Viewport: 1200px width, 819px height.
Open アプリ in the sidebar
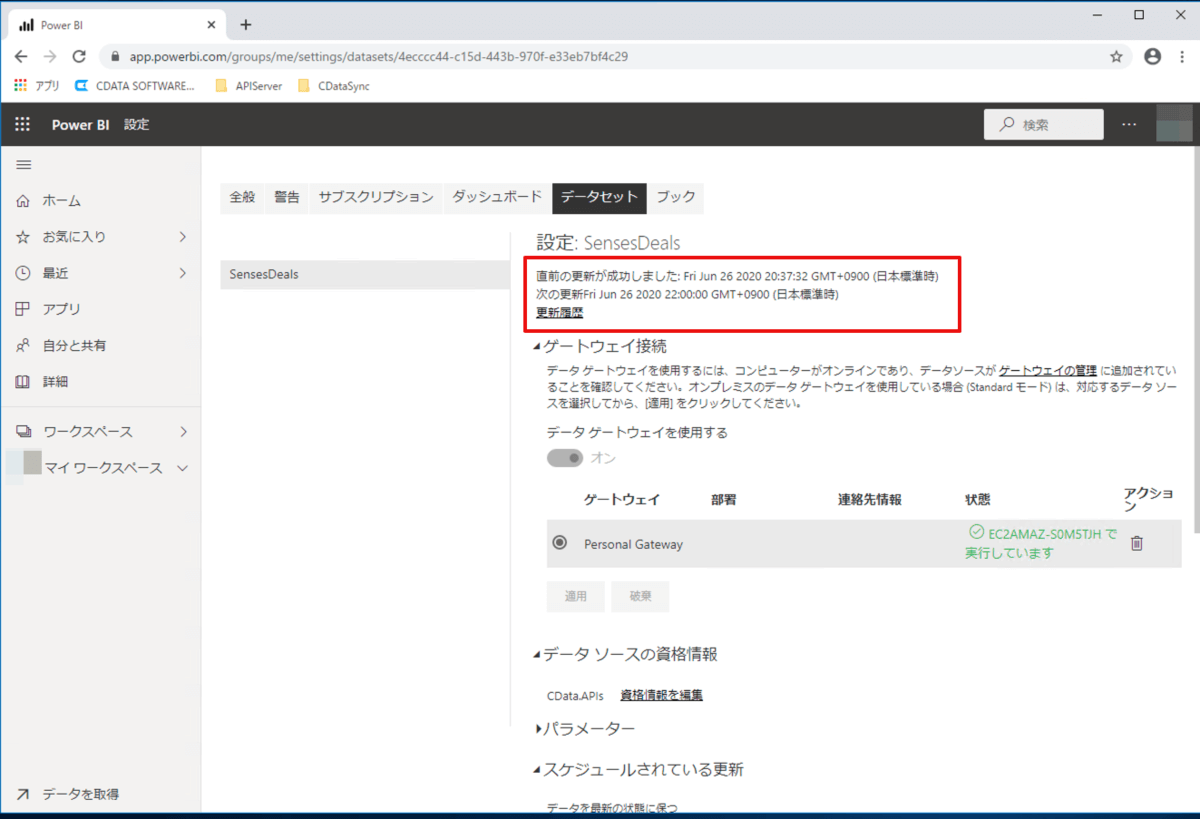[x=61, y=309]
